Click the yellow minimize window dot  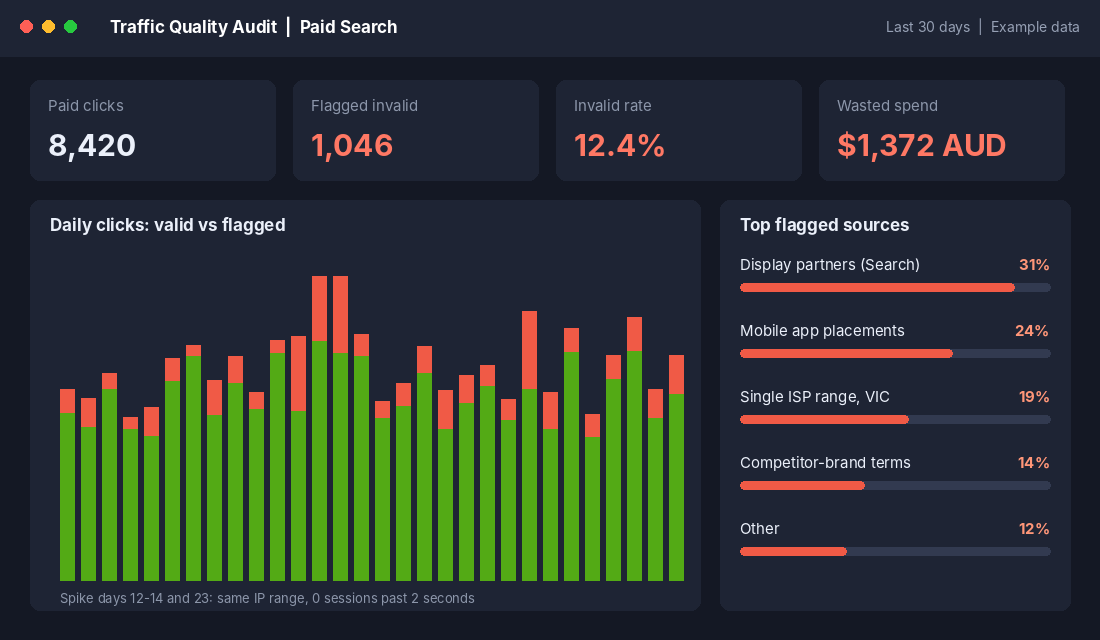(x=48, y=27)
